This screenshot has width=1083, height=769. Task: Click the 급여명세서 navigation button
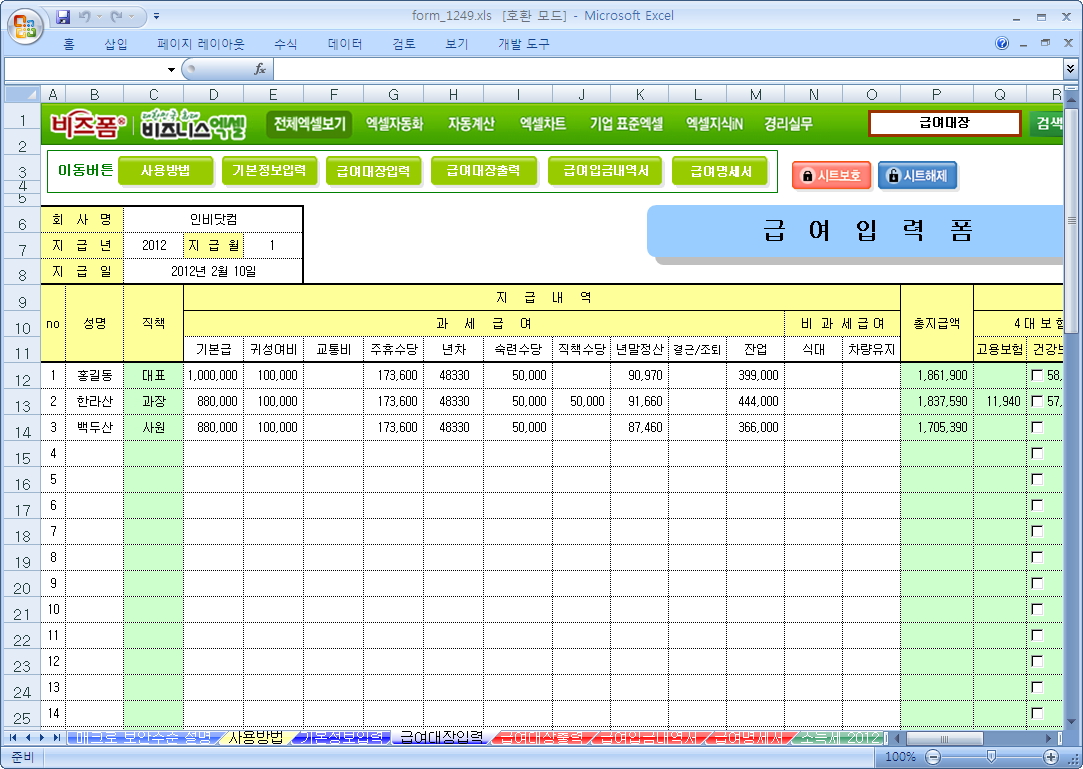coord(719,171)
